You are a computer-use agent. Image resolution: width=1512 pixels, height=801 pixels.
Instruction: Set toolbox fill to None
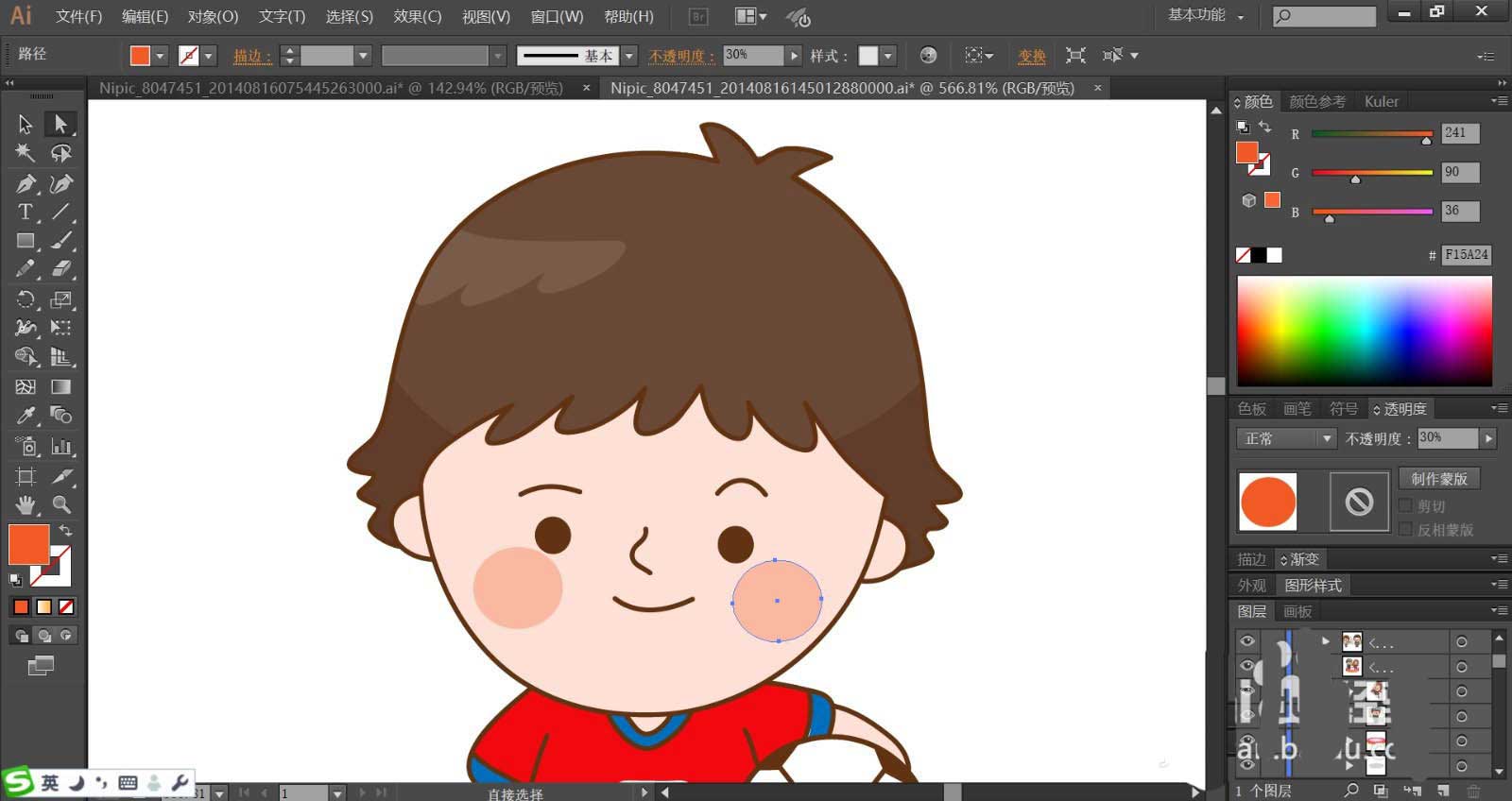(66, 606)
